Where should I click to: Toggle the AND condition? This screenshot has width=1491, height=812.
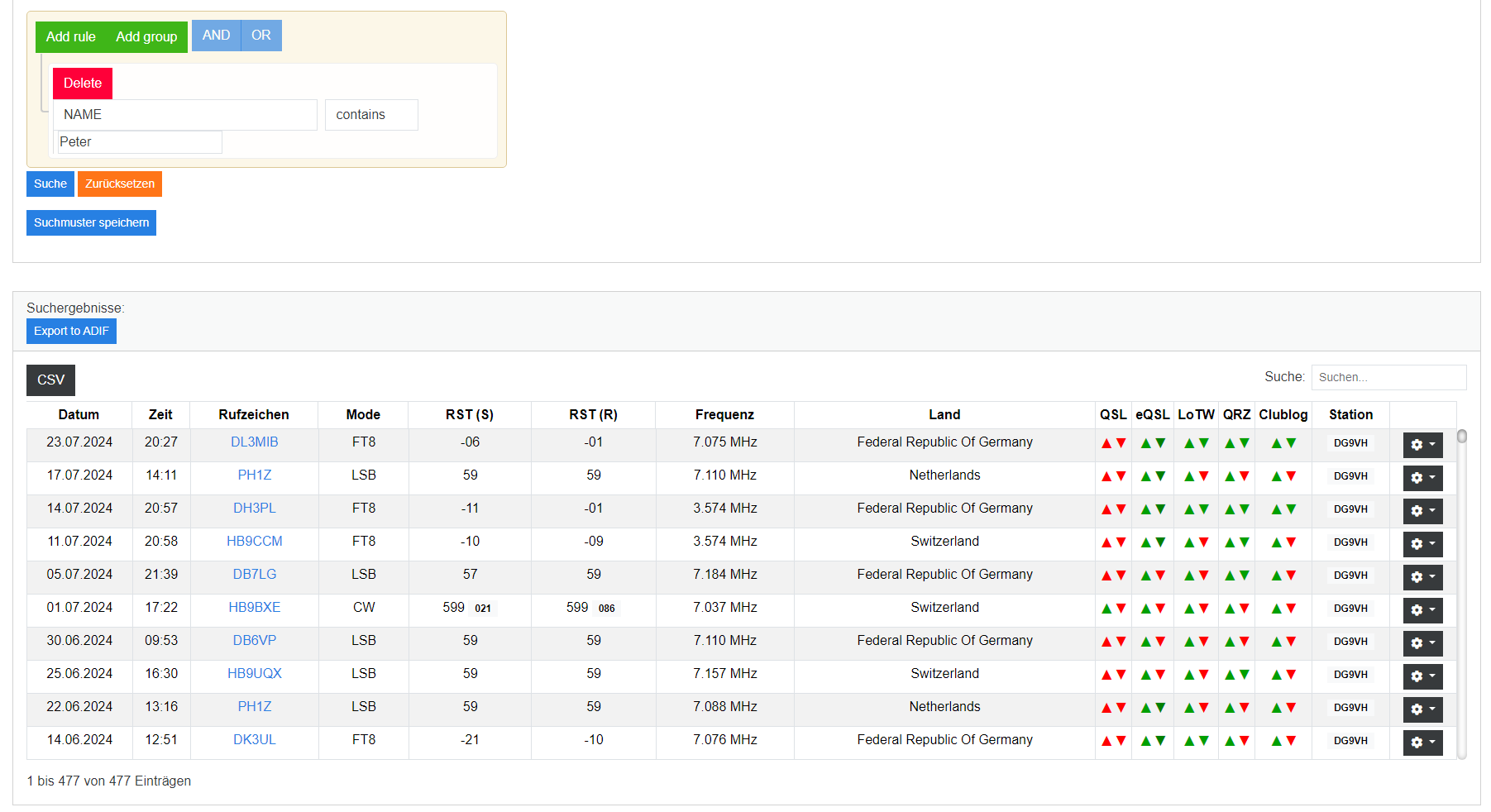216,36
